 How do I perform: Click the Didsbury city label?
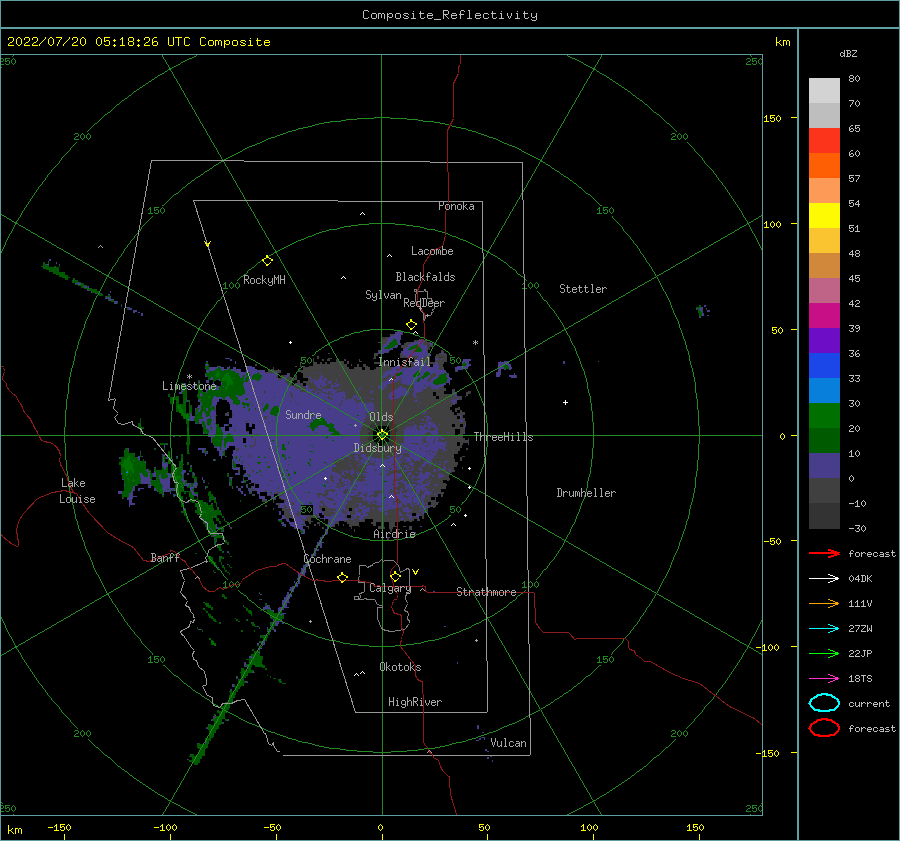point(377,448)
